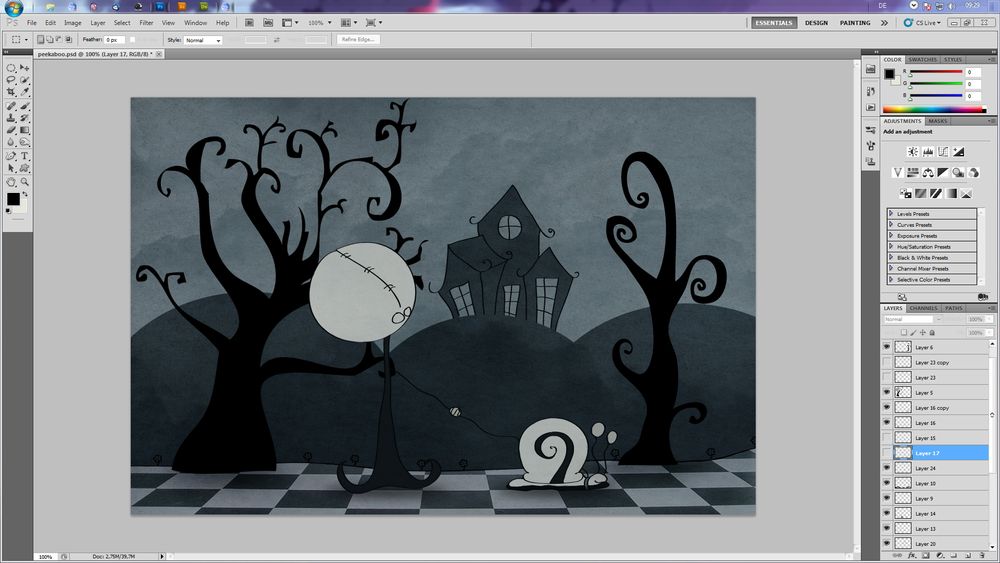Swap foreground and background colors
This screenshot has width=1000, height=563.
click(25, 194)
